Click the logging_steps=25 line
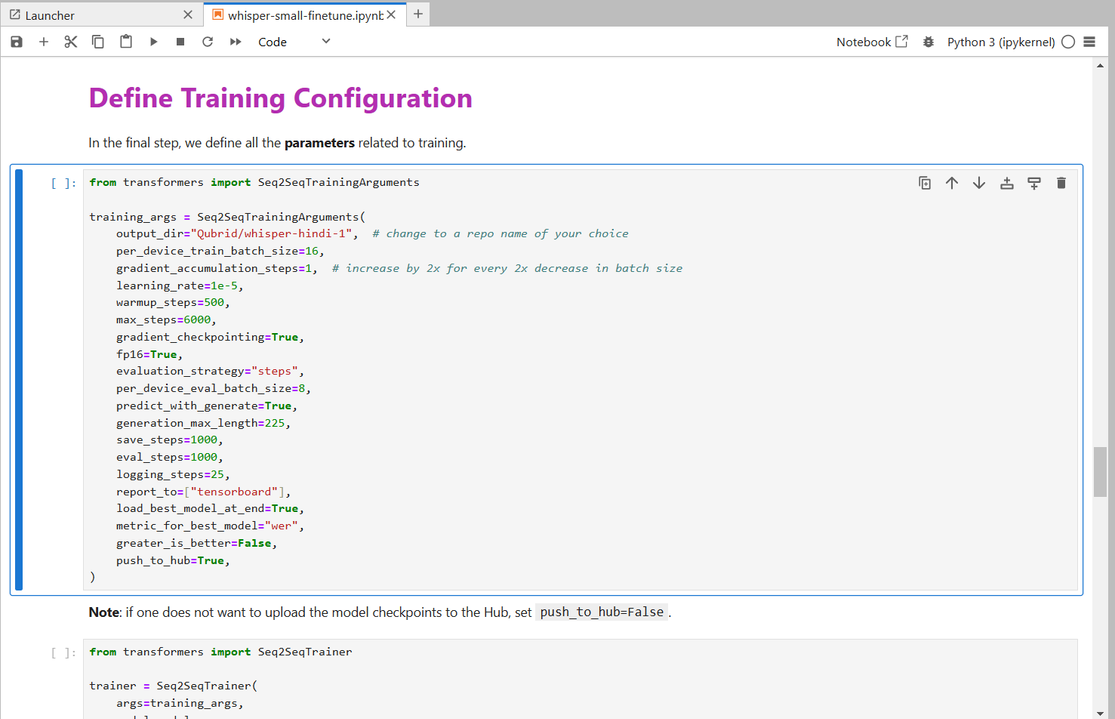 click(173, 474)
